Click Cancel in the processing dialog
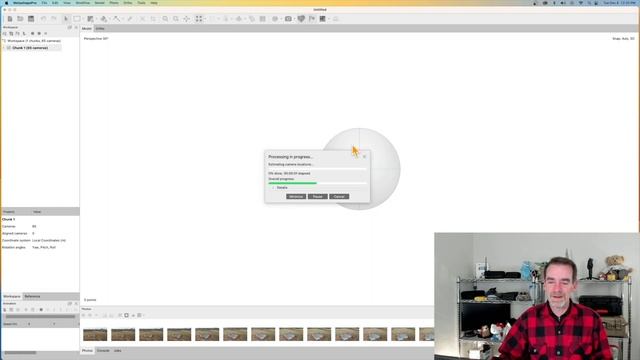The image size is (640, 360). point(339,197)
